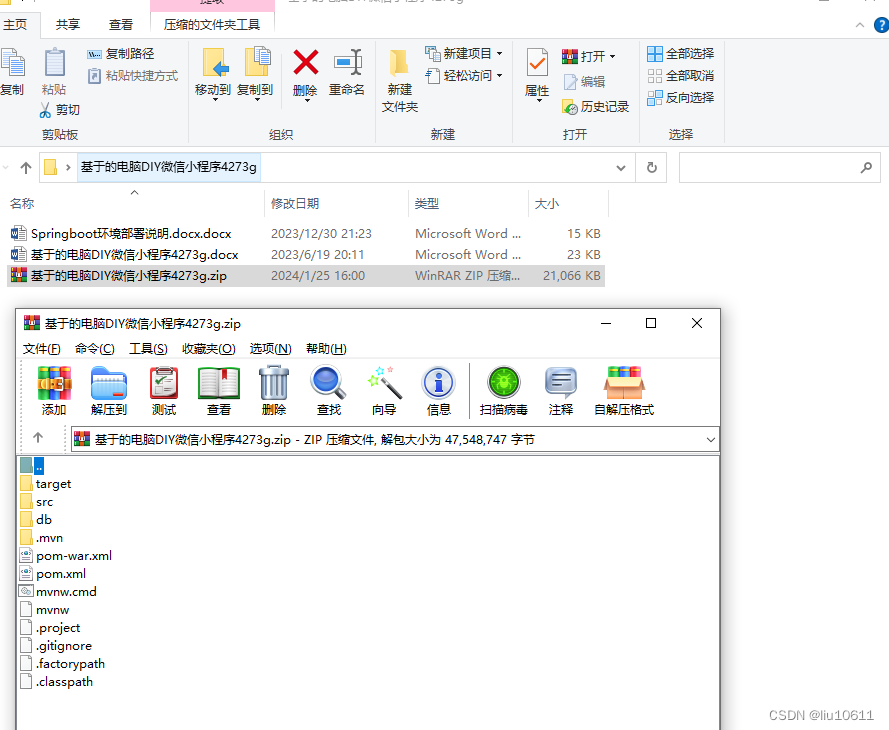The width and height of the screenshot is (889, 730).
Task: Click the Rename (重命名) icon
Action: (x=348, y=62)
